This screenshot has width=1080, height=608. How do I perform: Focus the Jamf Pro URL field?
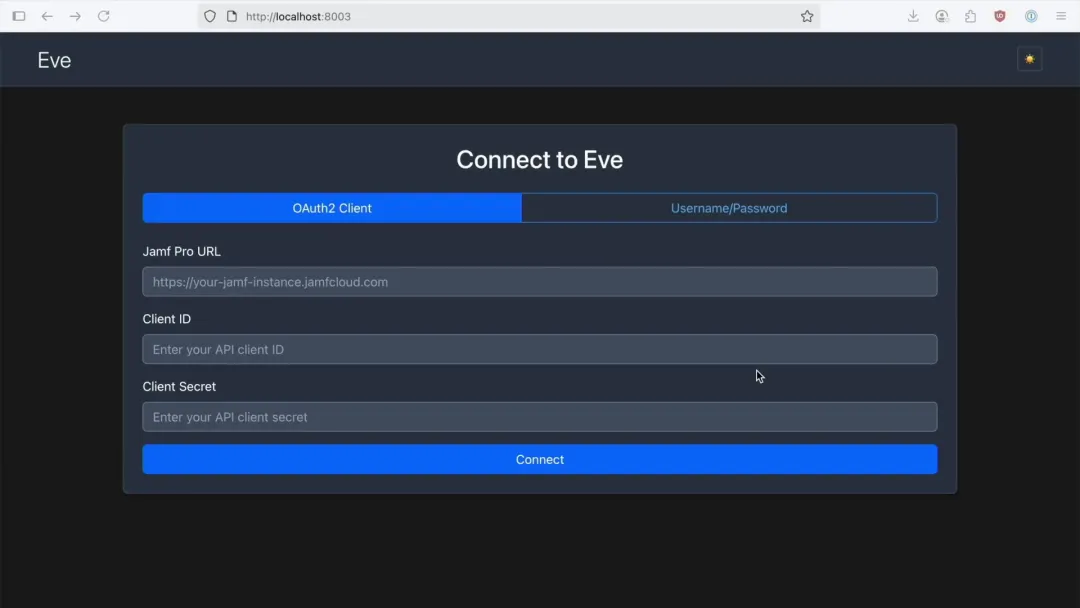coord(540,282)
